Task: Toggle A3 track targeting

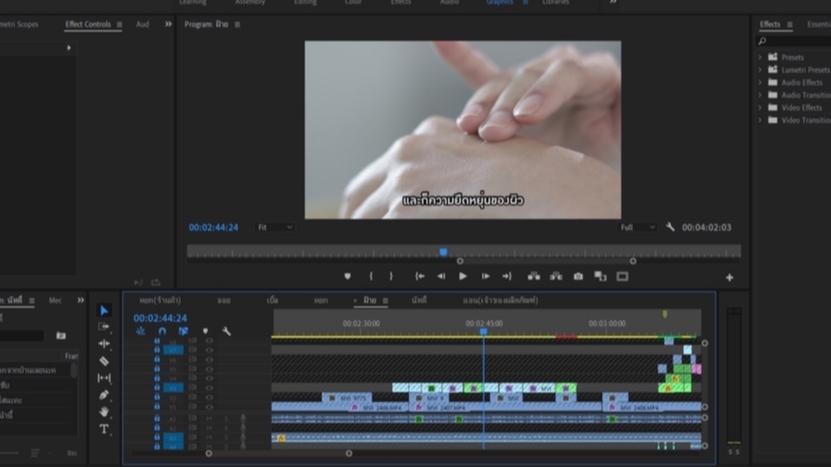Action: 173,438
